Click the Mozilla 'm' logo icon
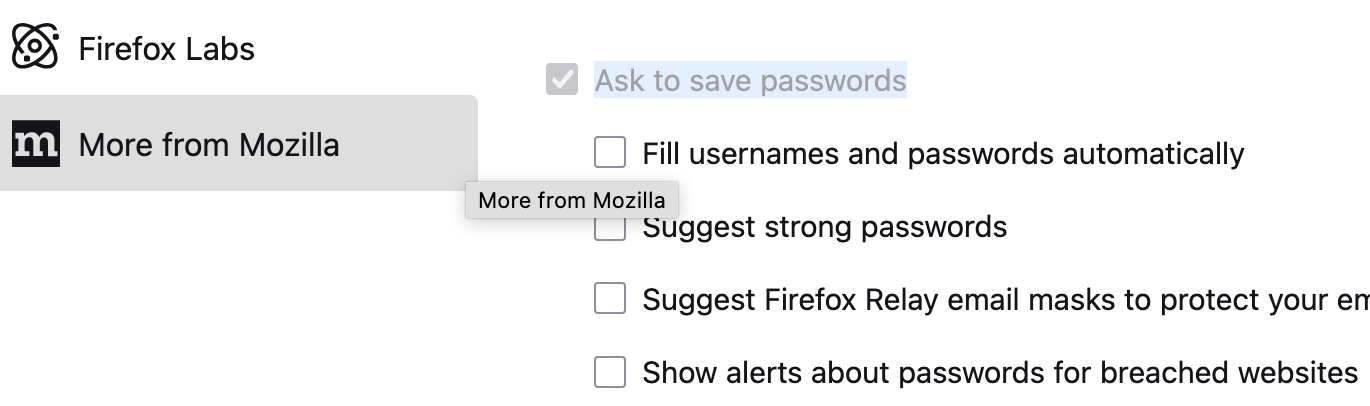1370x406 pixels. click(x=36, y=144)
